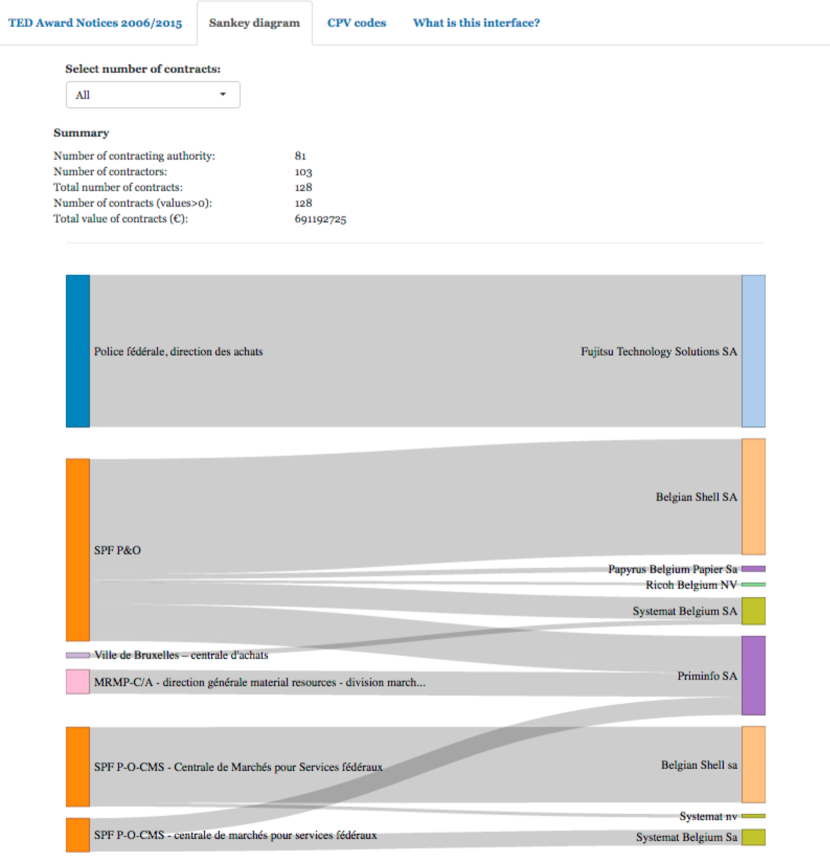Image resolution: width=830 pixels, height=862 pixels.
Task: Open the TED Award Notices 2006/2015 tab
Action: 95,23
